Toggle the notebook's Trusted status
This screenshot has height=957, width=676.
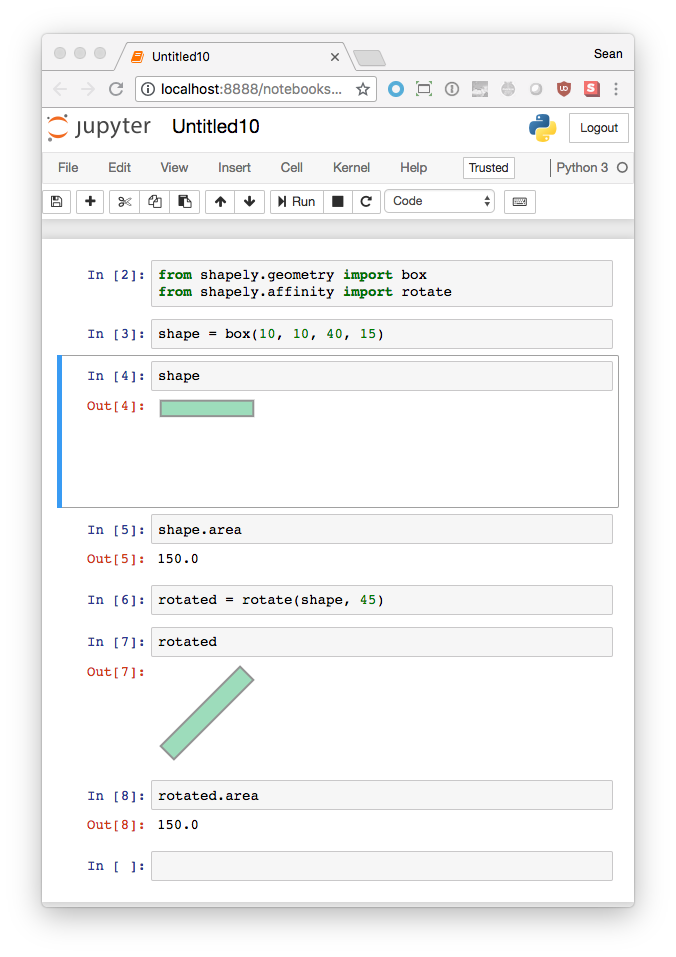coord(488,167)
